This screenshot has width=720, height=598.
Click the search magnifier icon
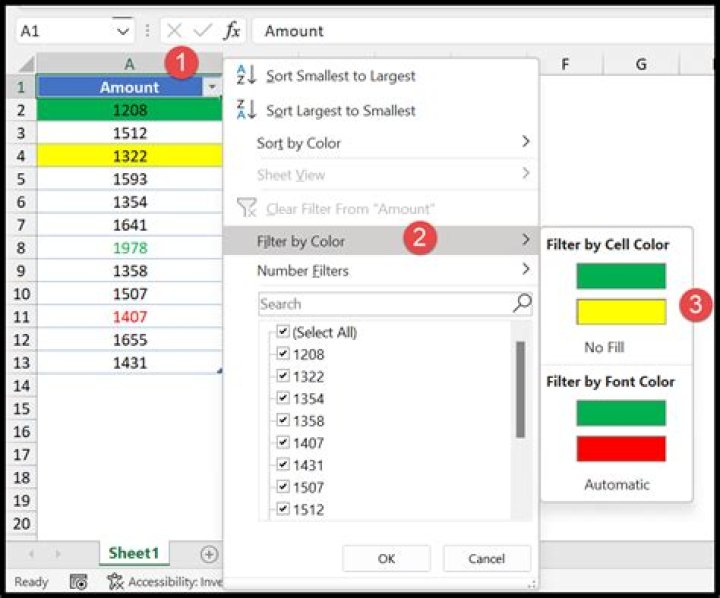tap(522, 303)
